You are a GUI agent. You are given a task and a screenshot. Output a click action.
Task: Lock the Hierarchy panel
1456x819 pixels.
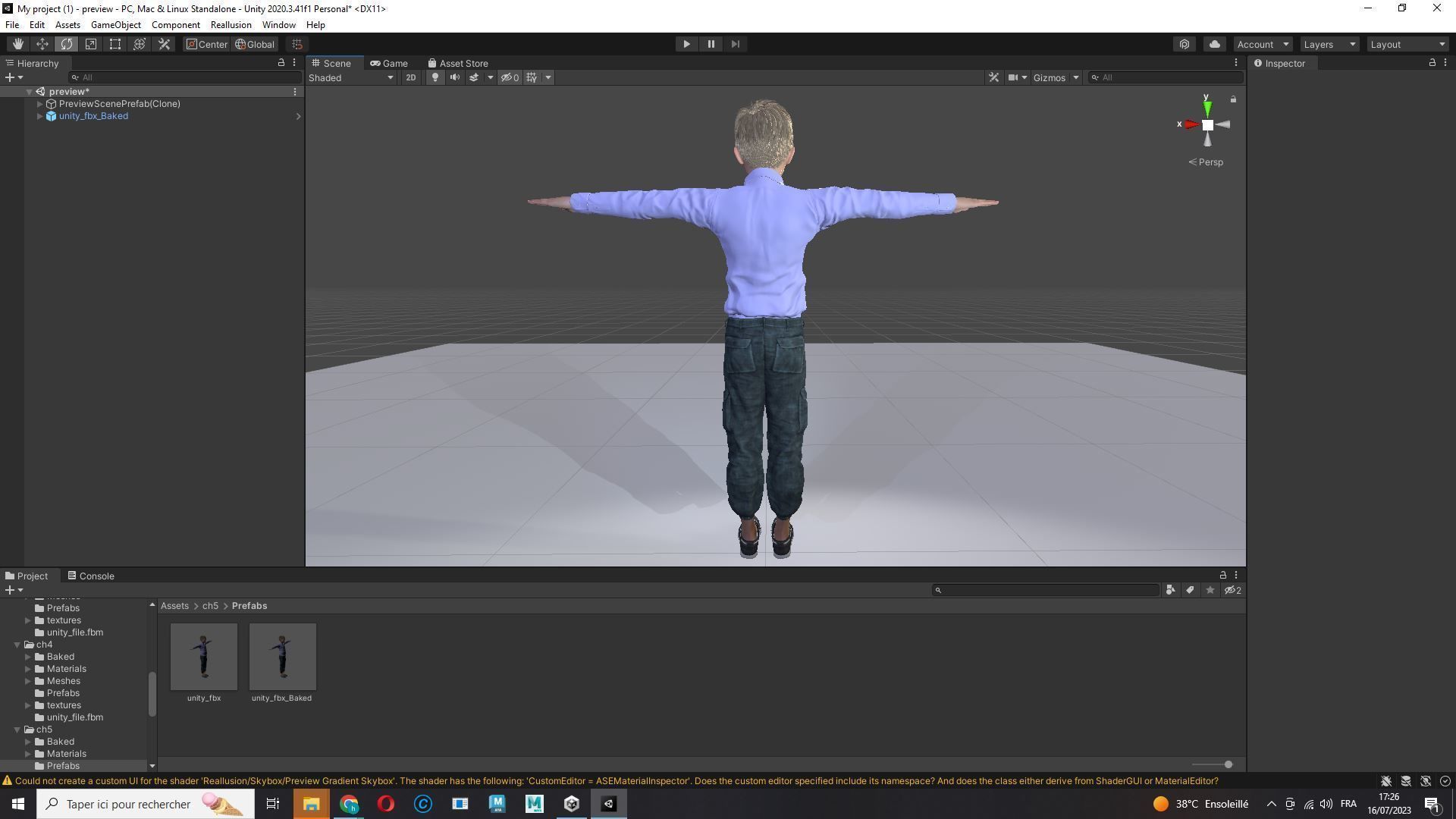(x=281, y=63)
